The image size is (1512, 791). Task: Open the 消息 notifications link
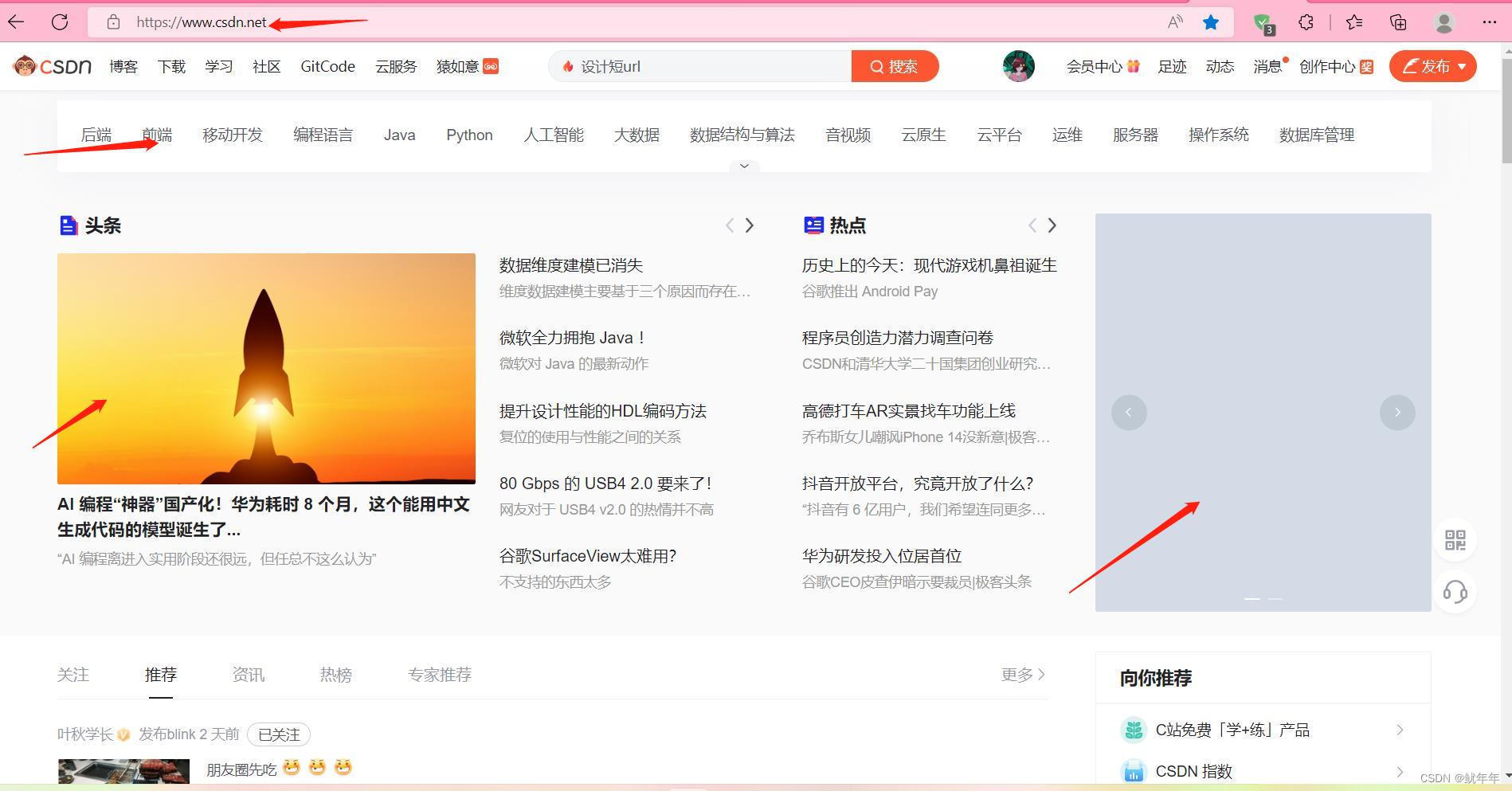coord(1268,66)
